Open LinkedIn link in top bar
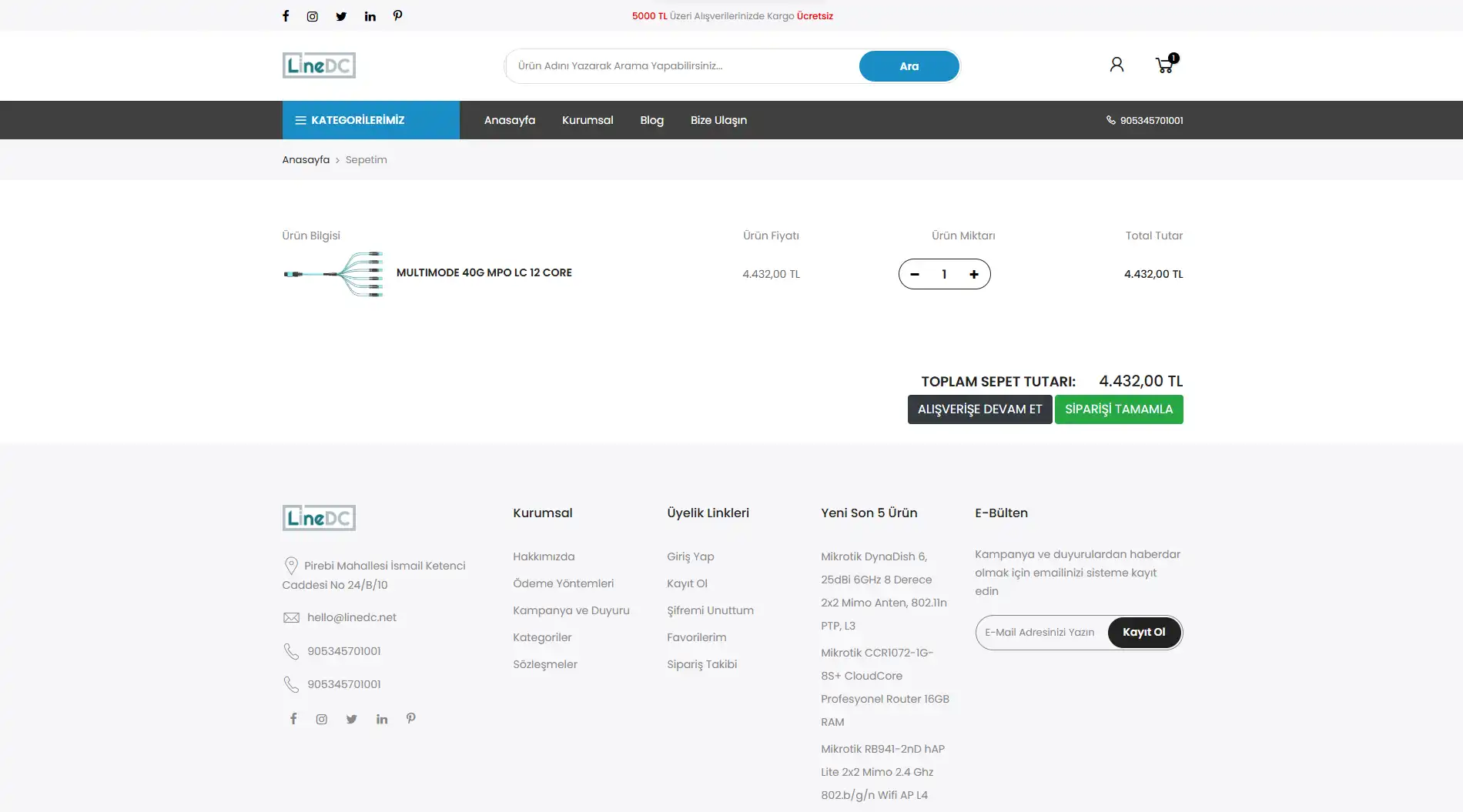This screenshot has height=812, width=1463. click(370, 16)
